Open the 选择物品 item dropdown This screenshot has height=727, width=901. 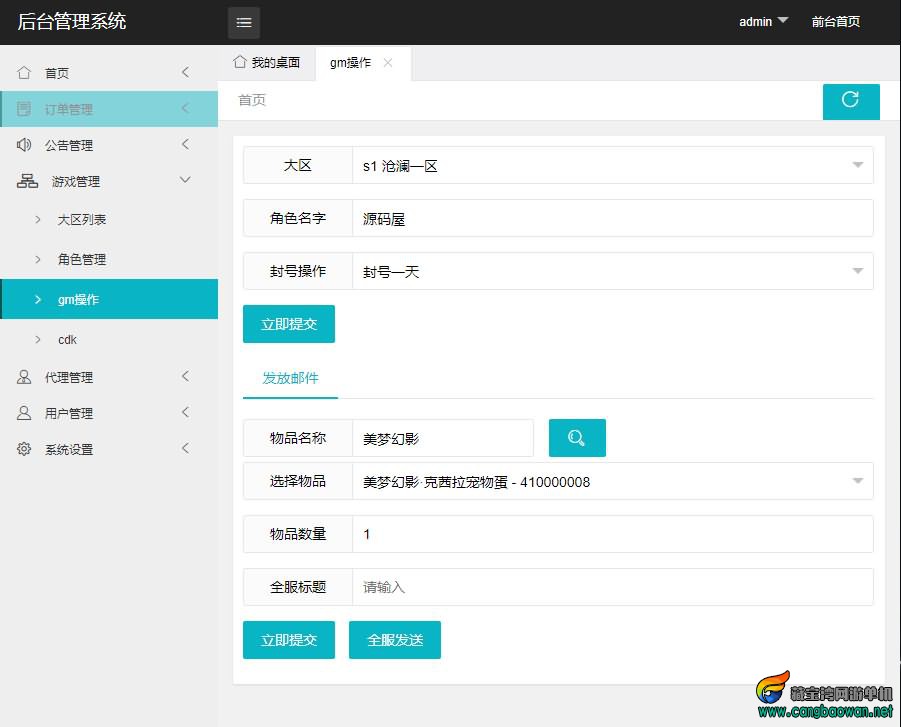pyautogui.click(x=612, y=482)
